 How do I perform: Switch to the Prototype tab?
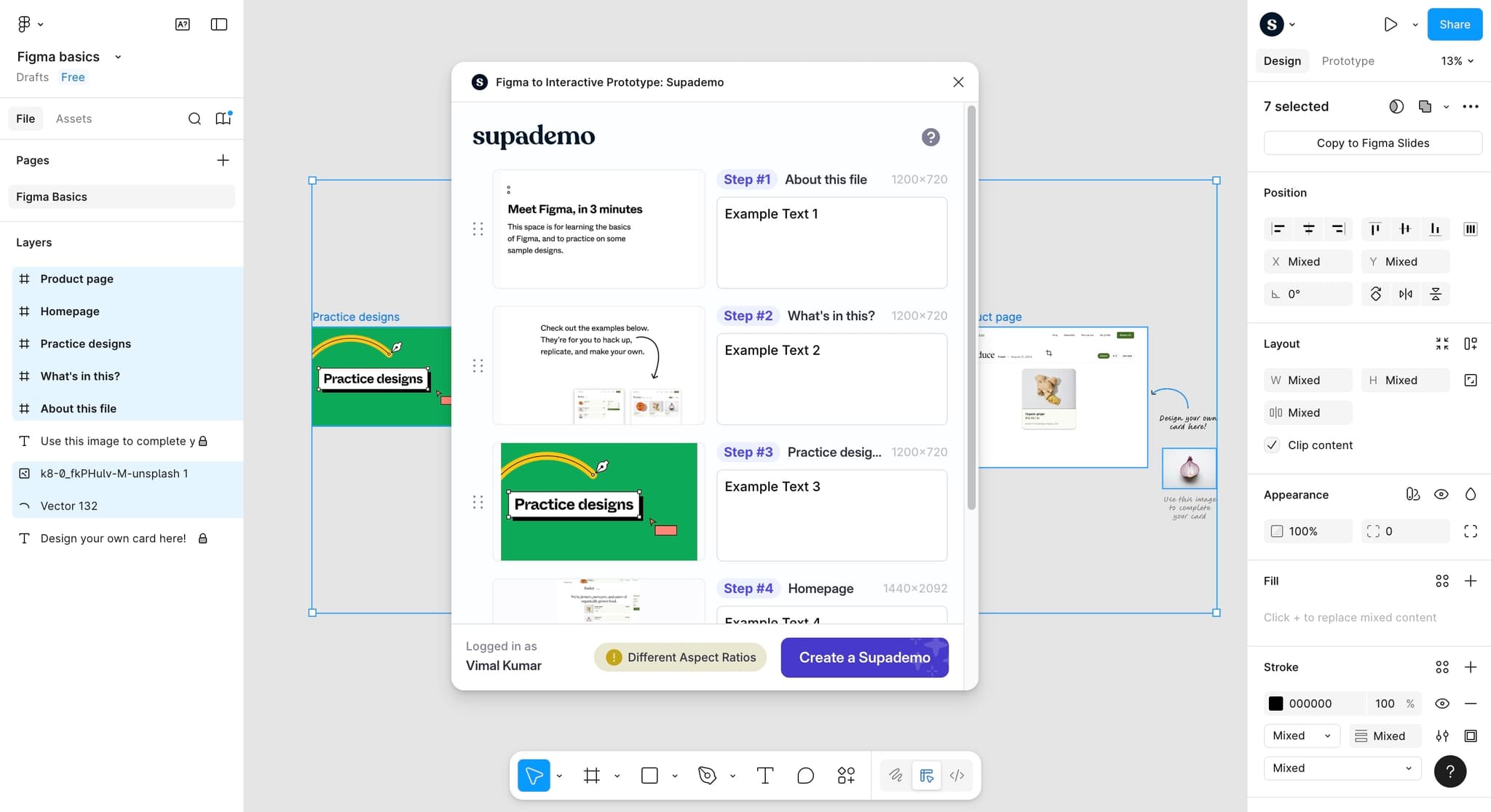pos(1348,61)
